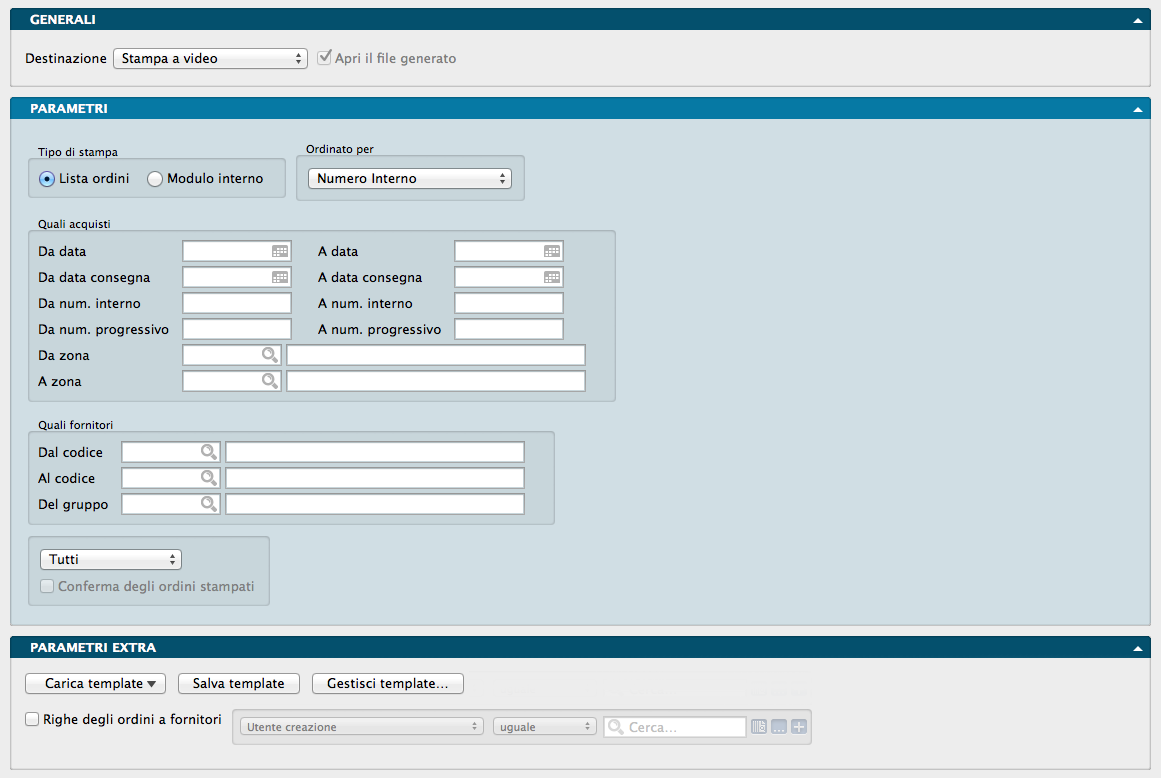Viewport: 1161px width, 778px height.
Task: Click the Dal codice lookup magnifier
Action: tap(209, 452)
